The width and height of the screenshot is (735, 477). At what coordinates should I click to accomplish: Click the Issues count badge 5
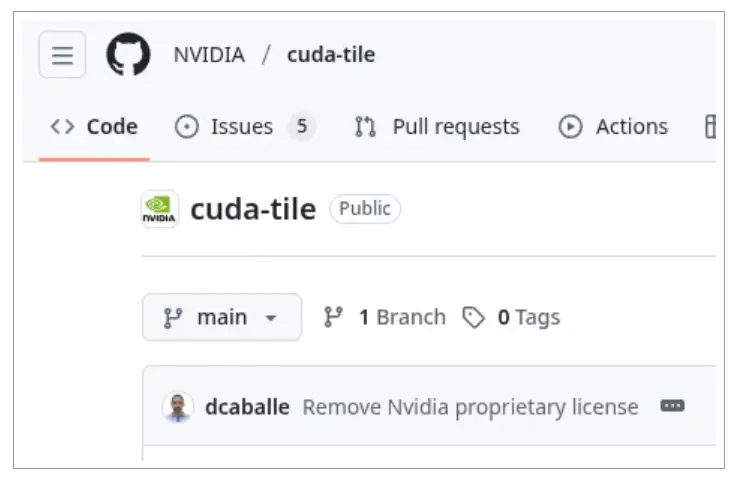pyautogui.click(x=301, y=127)
